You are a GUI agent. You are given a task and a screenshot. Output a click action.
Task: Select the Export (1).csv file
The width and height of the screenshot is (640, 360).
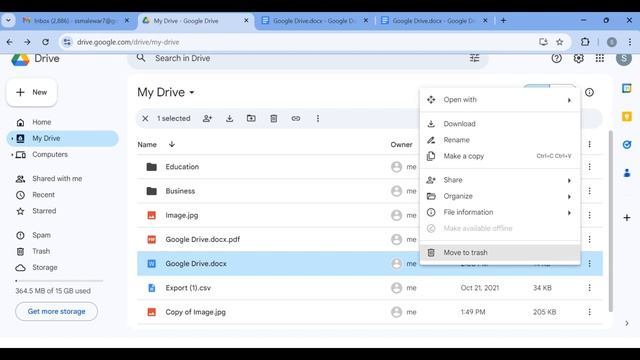[369, 288]
